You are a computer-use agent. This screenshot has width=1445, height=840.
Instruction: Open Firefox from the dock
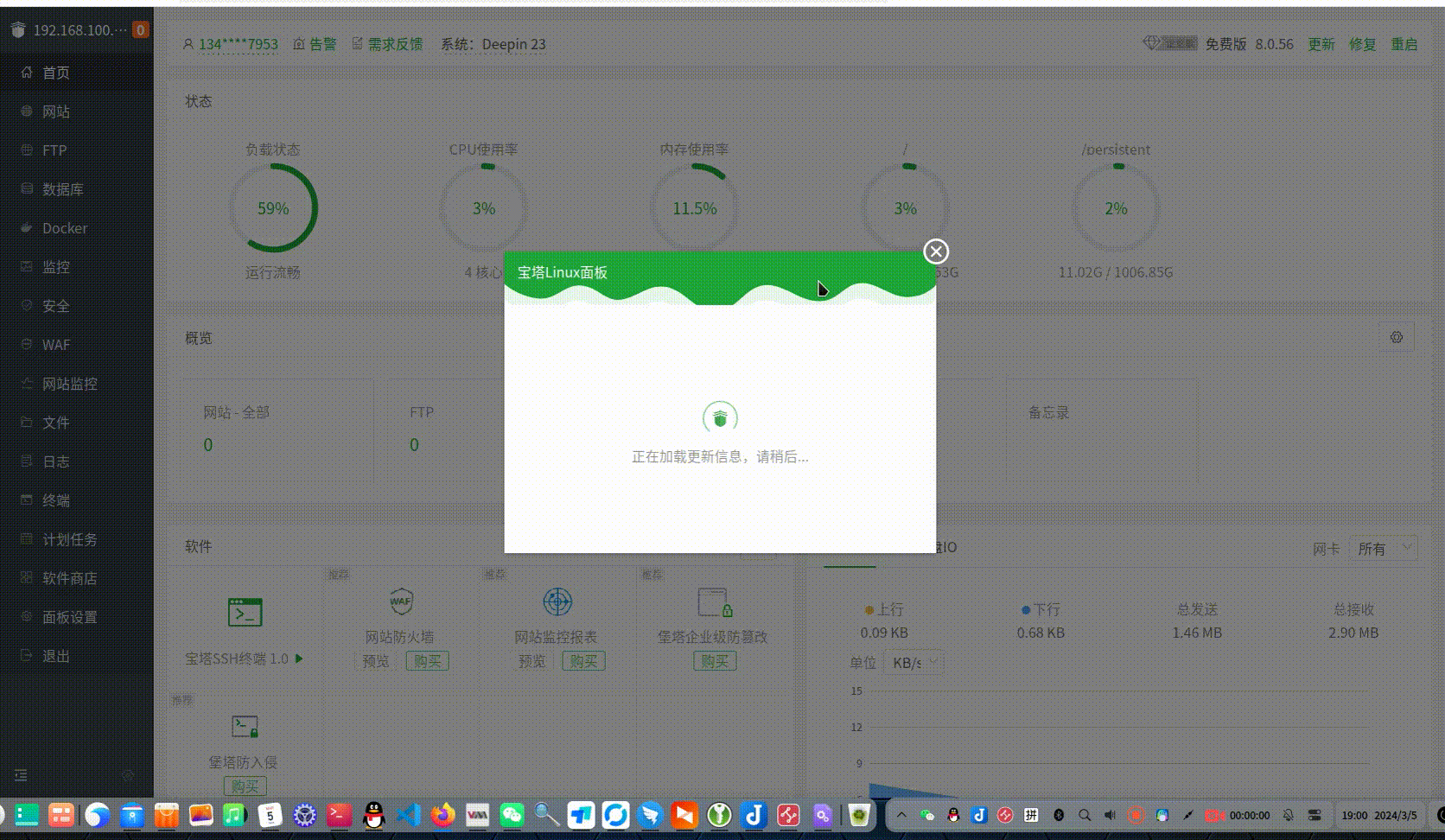442,815
